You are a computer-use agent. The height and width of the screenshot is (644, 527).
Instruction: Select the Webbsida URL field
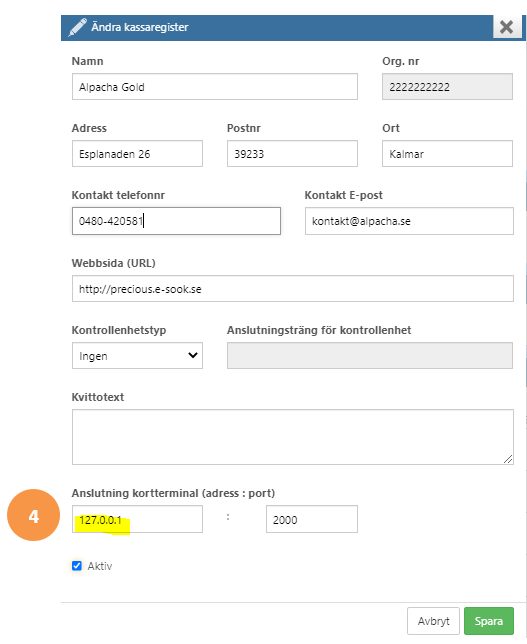click(293, 289)
